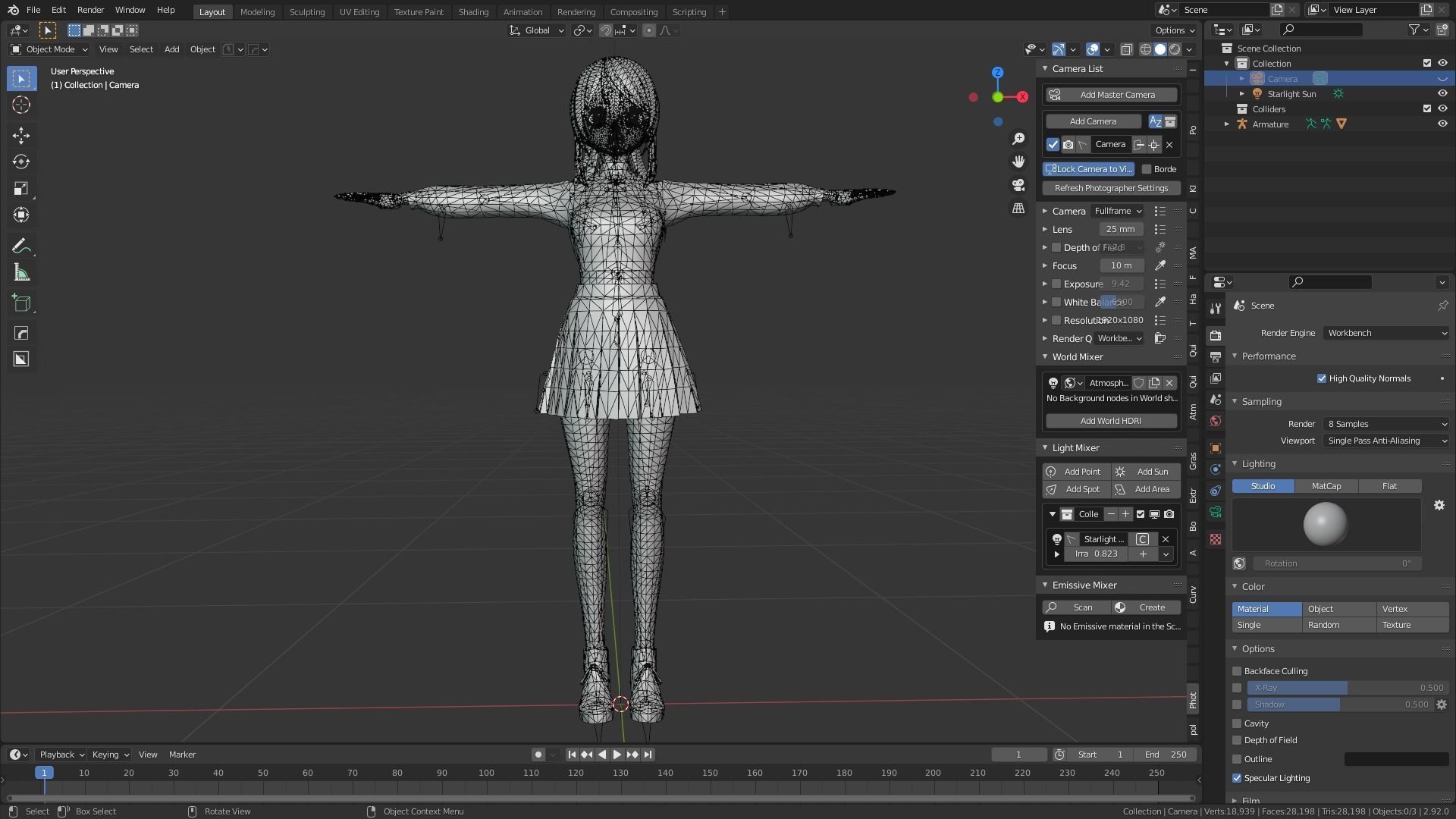Expand the Armature tree item
This screenshot has width=1456, height=819.
tap(1227, 124)
